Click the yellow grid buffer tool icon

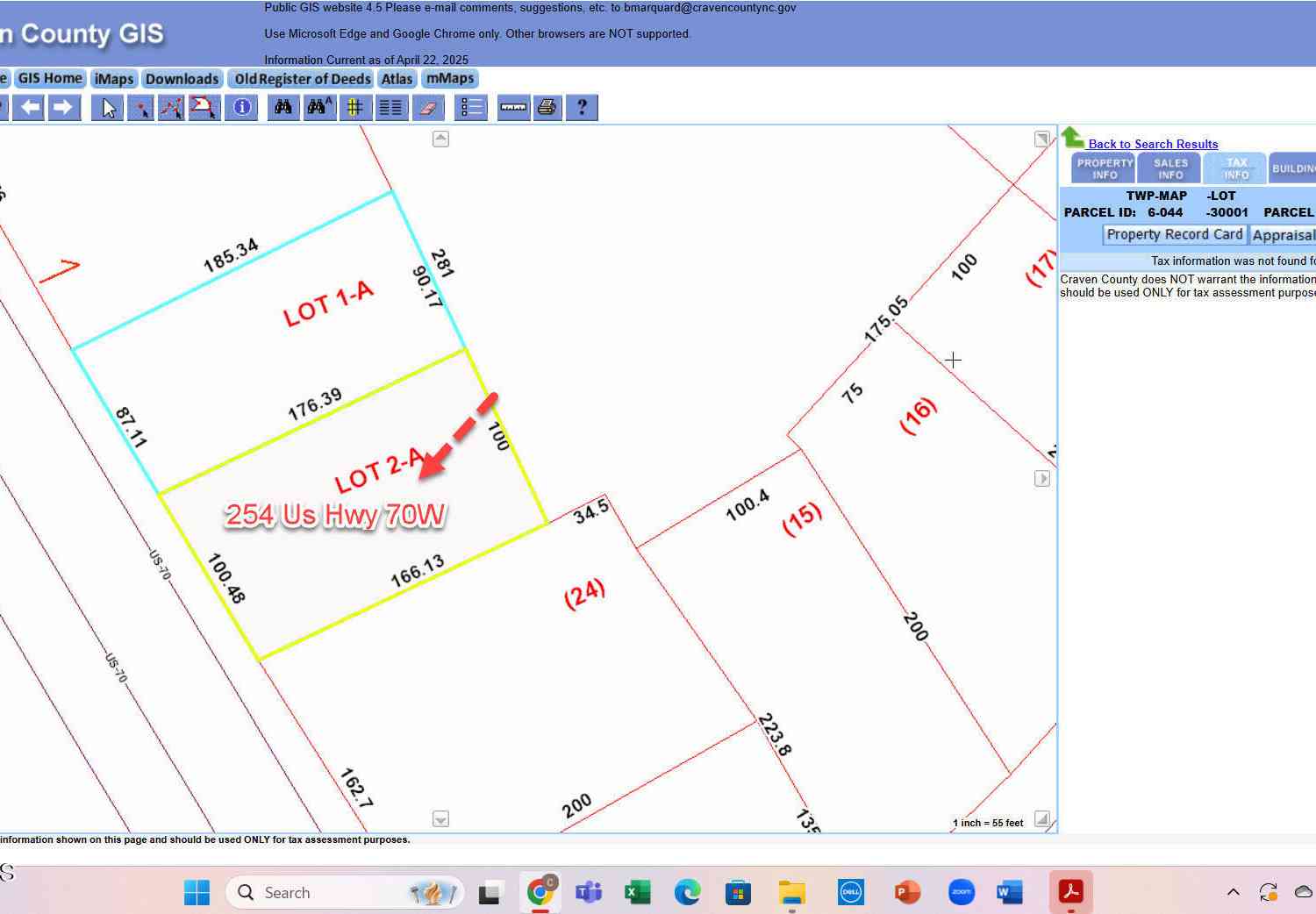(354, 108)
